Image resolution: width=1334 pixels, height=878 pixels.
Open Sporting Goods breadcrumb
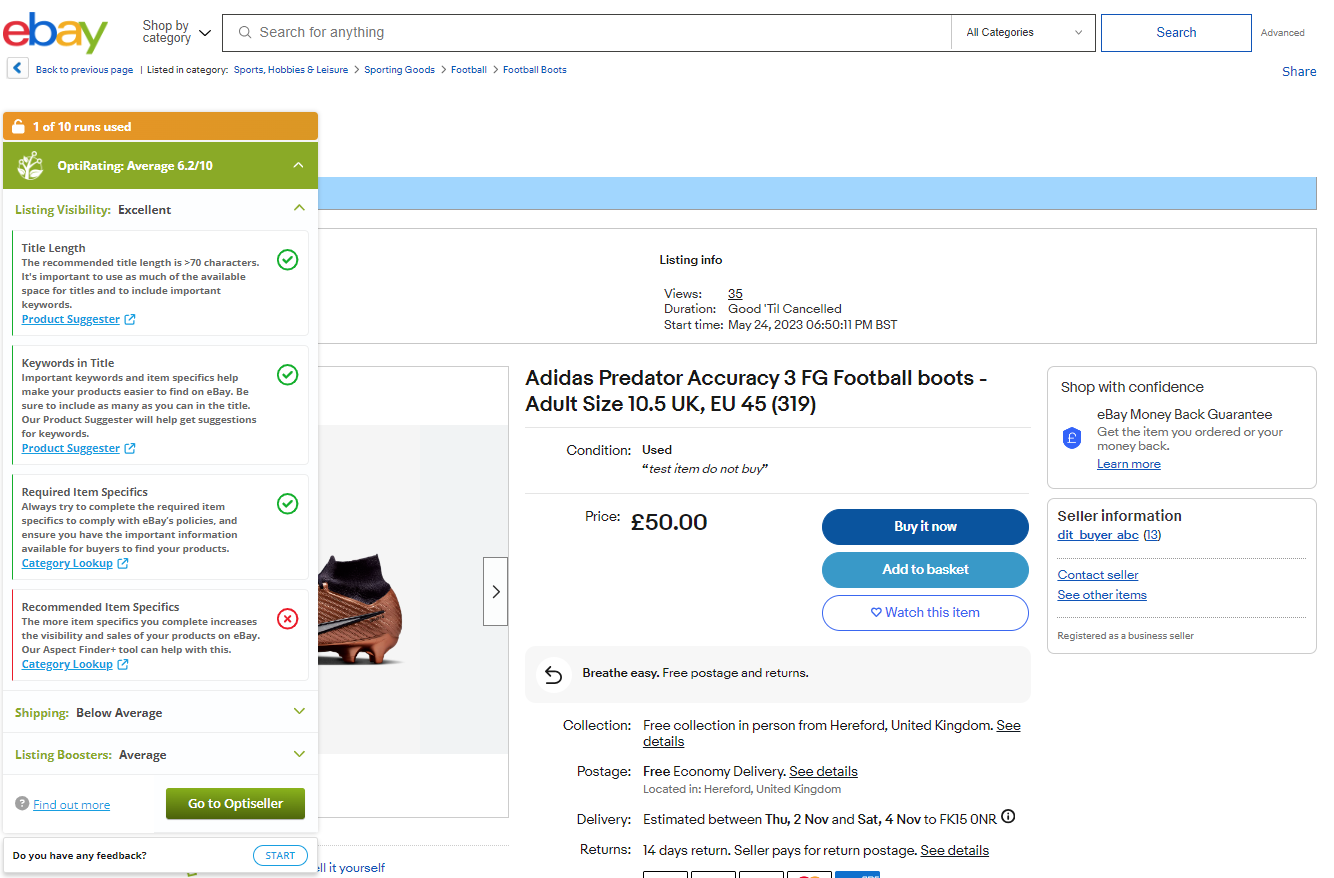pos(399,70)
